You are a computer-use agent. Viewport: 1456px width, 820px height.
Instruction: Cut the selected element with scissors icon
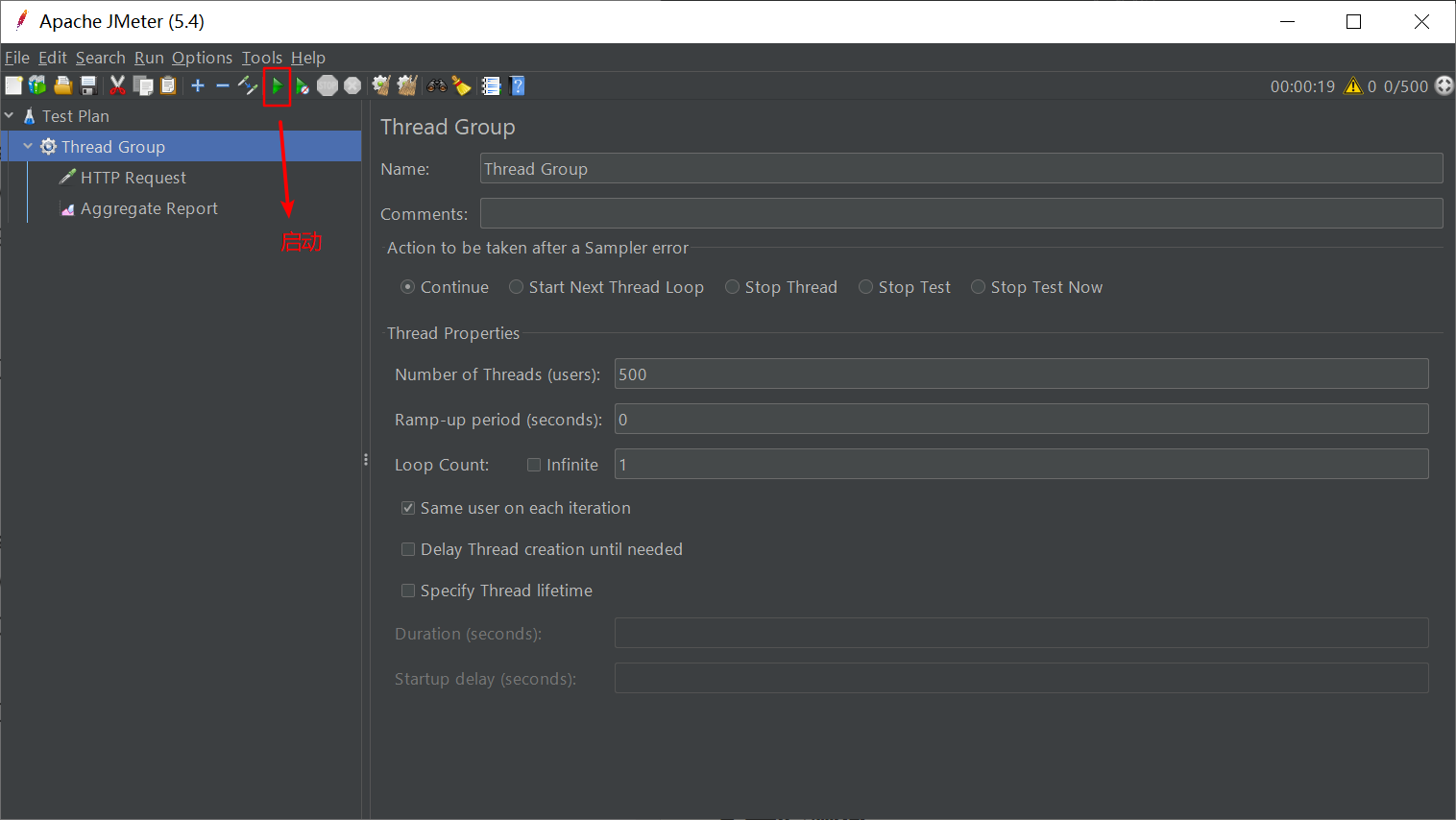118,86
